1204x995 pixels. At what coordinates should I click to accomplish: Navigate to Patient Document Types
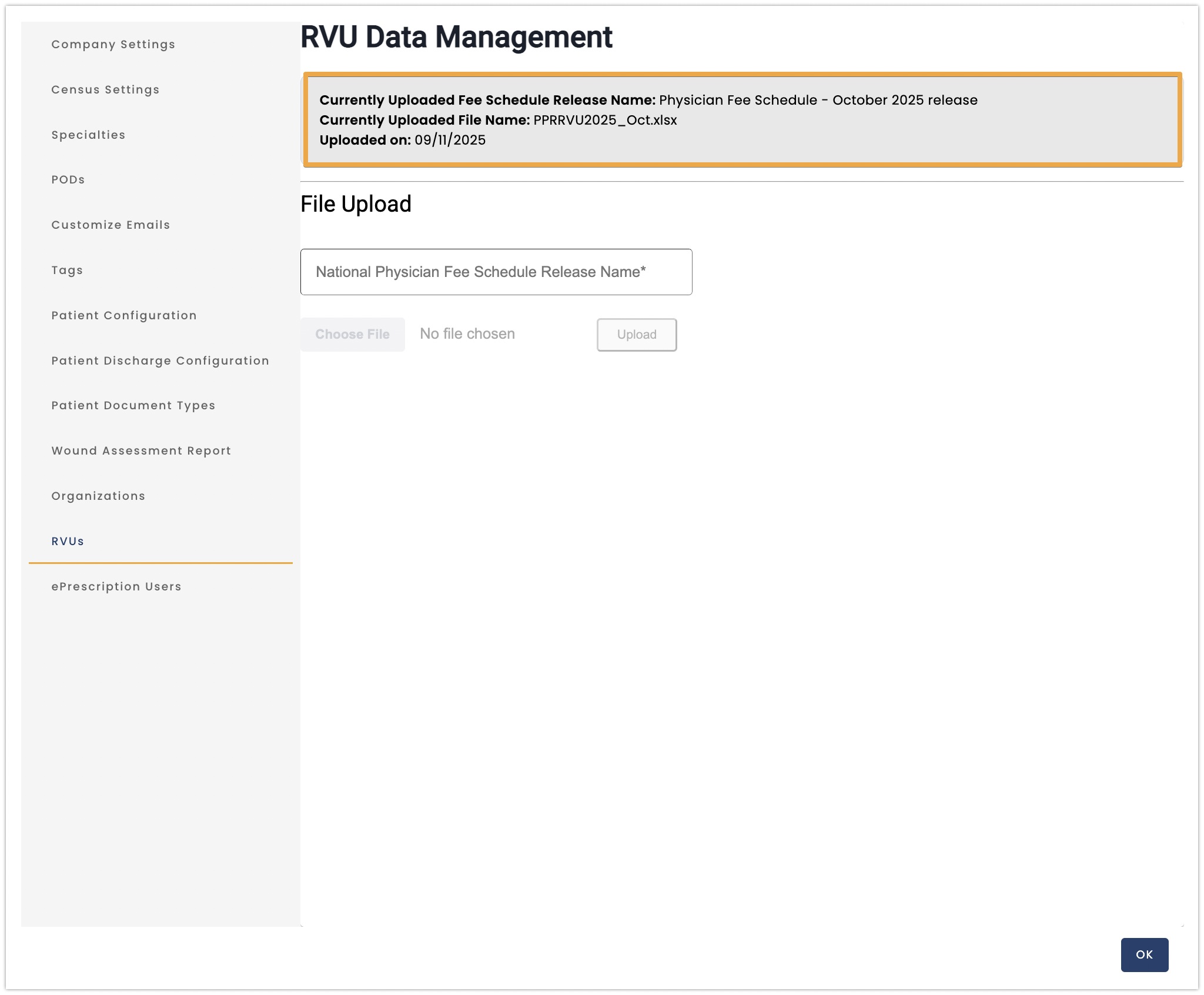click(133, 405)
